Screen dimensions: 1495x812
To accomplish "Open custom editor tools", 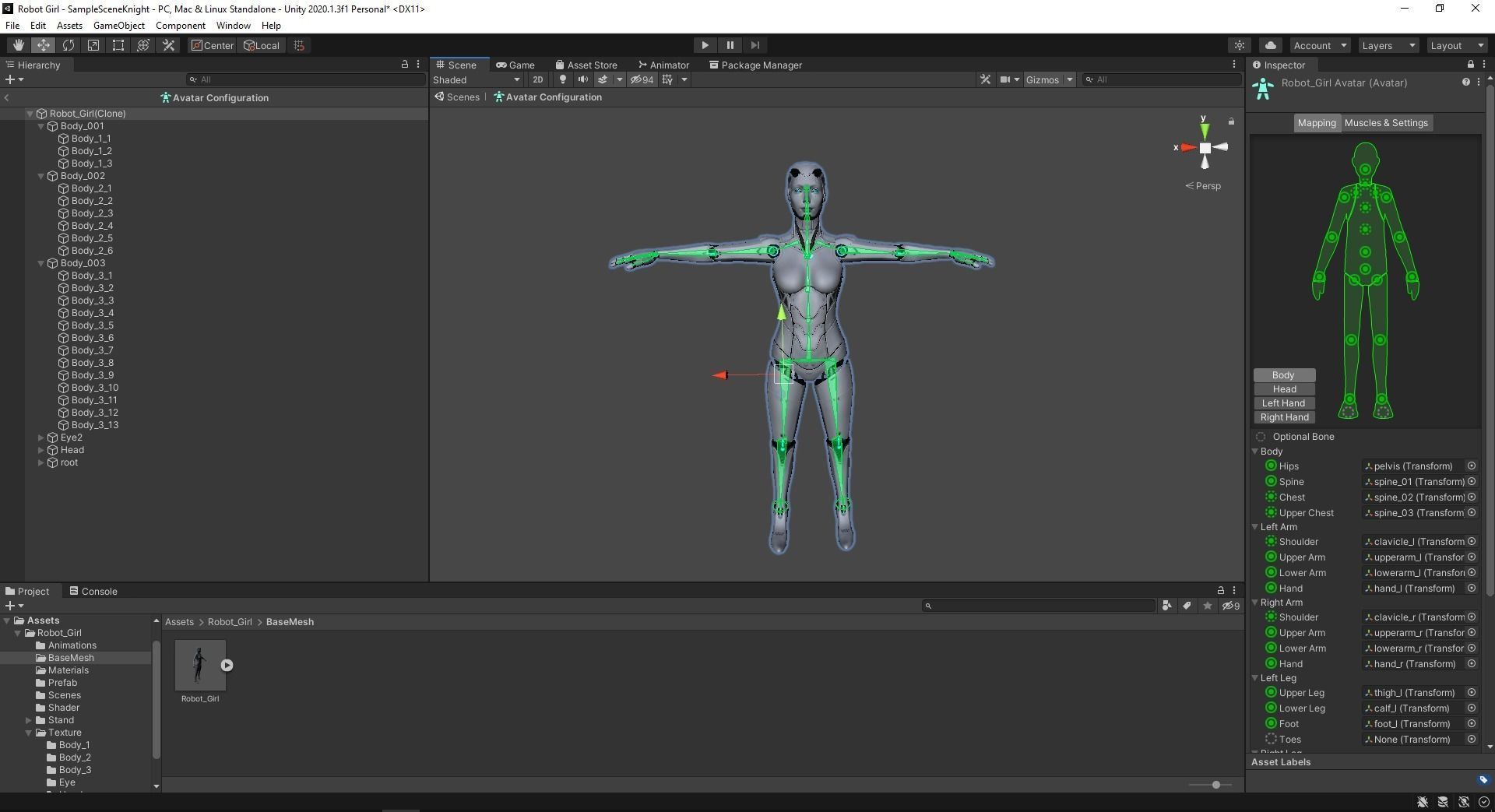I will [x=168, y=45].
